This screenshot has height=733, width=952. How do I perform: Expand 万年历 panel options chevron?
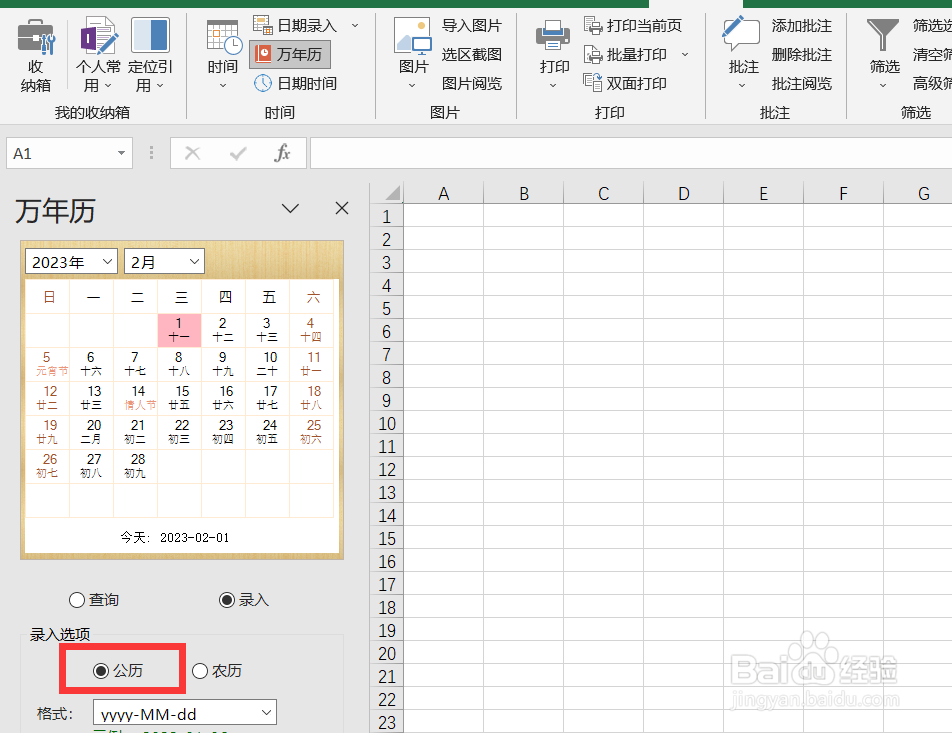[x=290, y=208]
